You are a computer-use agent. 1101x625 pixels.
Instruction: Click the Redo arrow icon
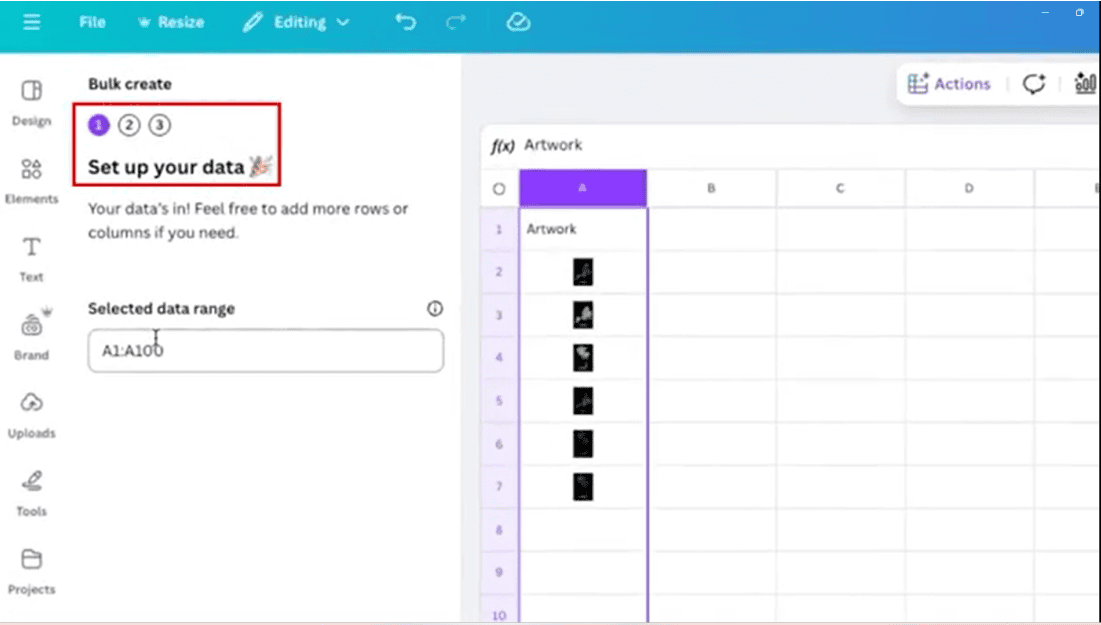coord(457,22)
